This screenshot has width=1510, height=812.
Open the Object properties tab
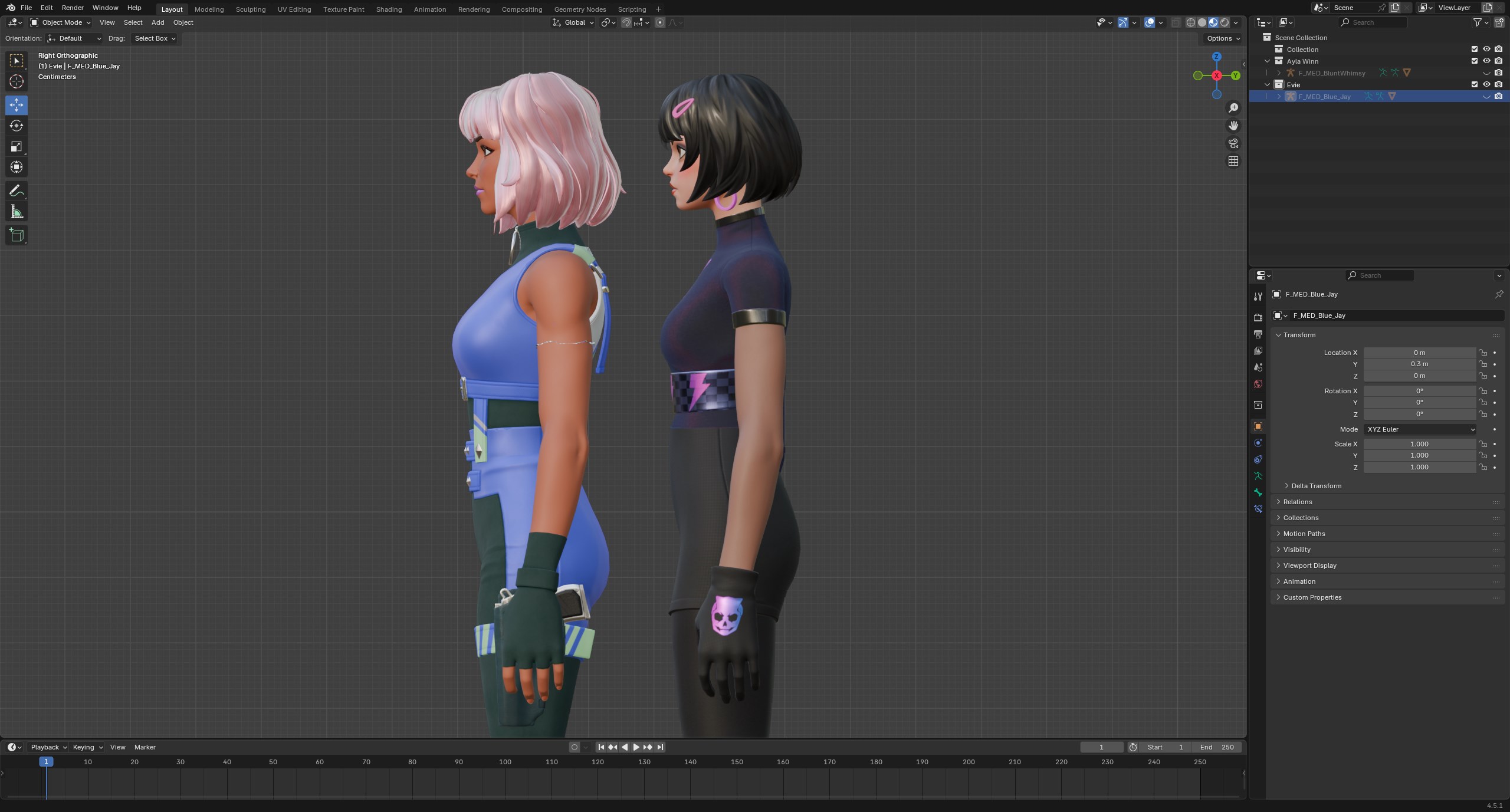coord(1258,426)
